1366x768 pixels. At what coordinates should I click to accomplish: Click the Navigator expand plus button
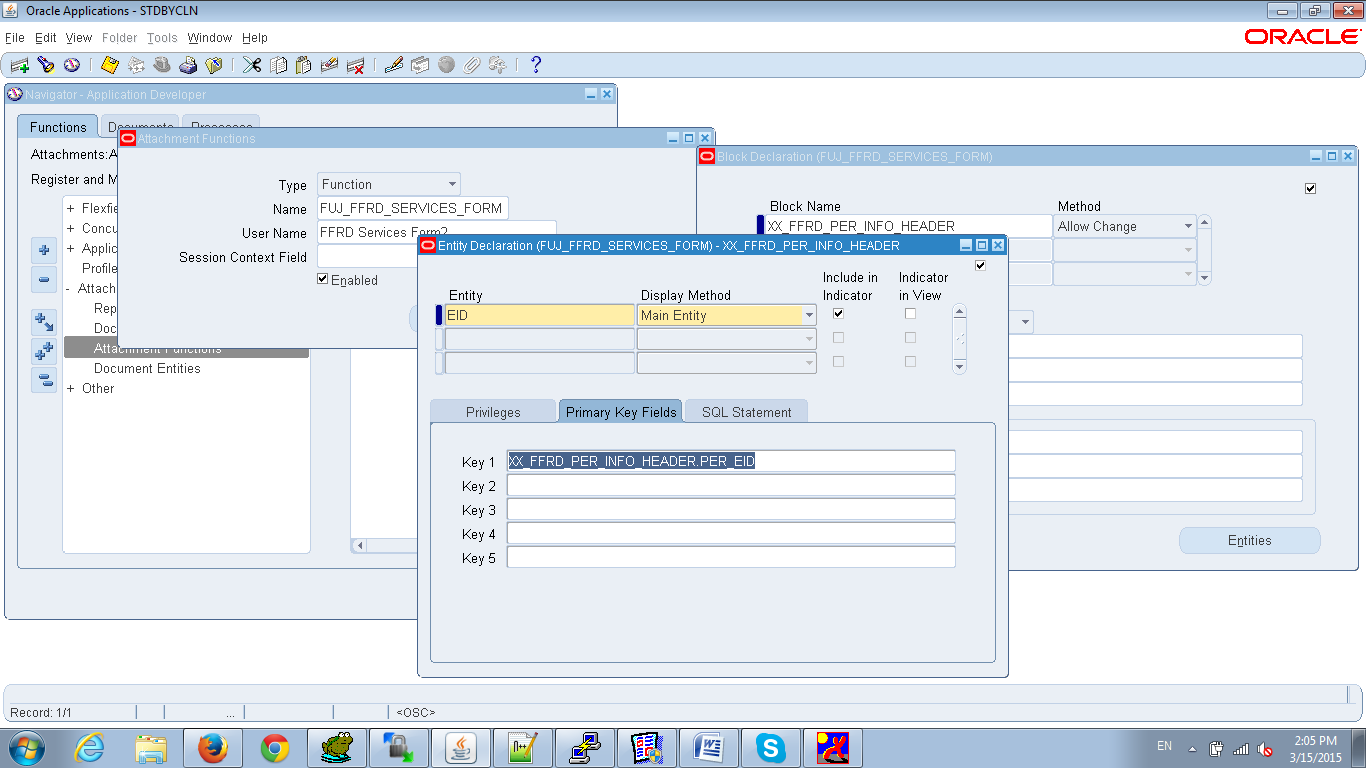[44, 250]
